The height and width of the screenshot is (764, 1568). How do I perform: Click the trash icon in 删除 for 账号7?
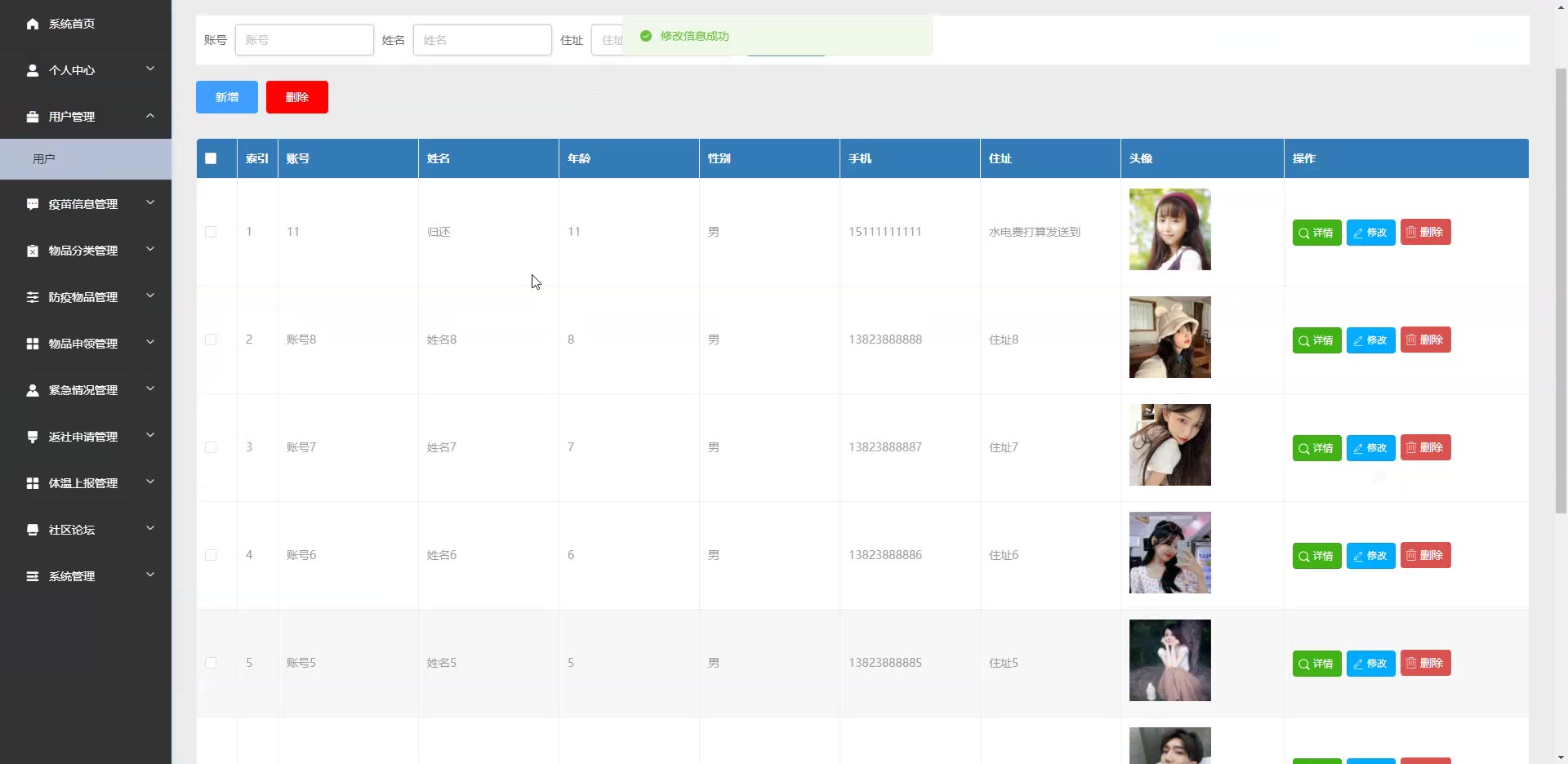coord(1411,447)
